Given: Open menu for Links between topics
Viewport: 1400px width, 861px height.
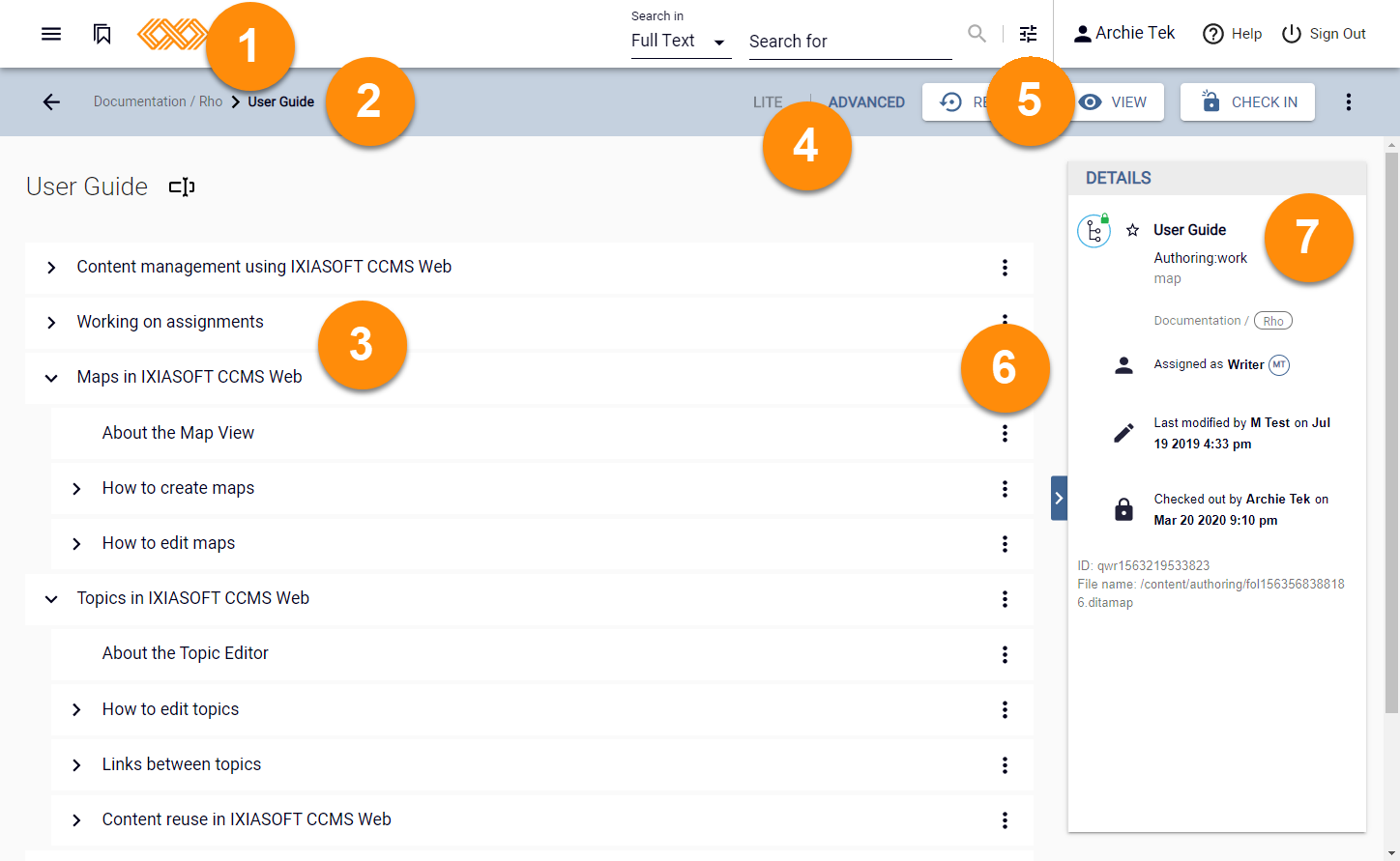Looking at the screenshot, I should coord(1005,765).
